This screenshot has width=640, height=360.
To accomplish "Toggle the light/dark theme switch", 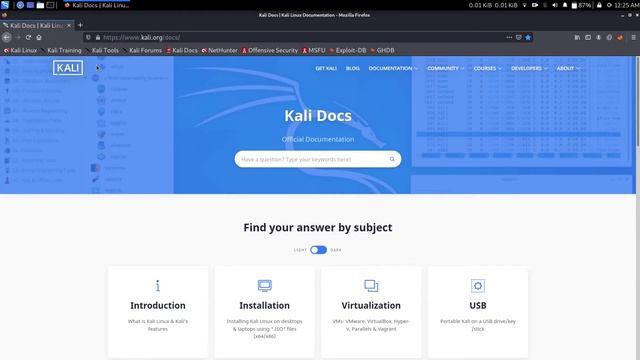I will (318, 250).
